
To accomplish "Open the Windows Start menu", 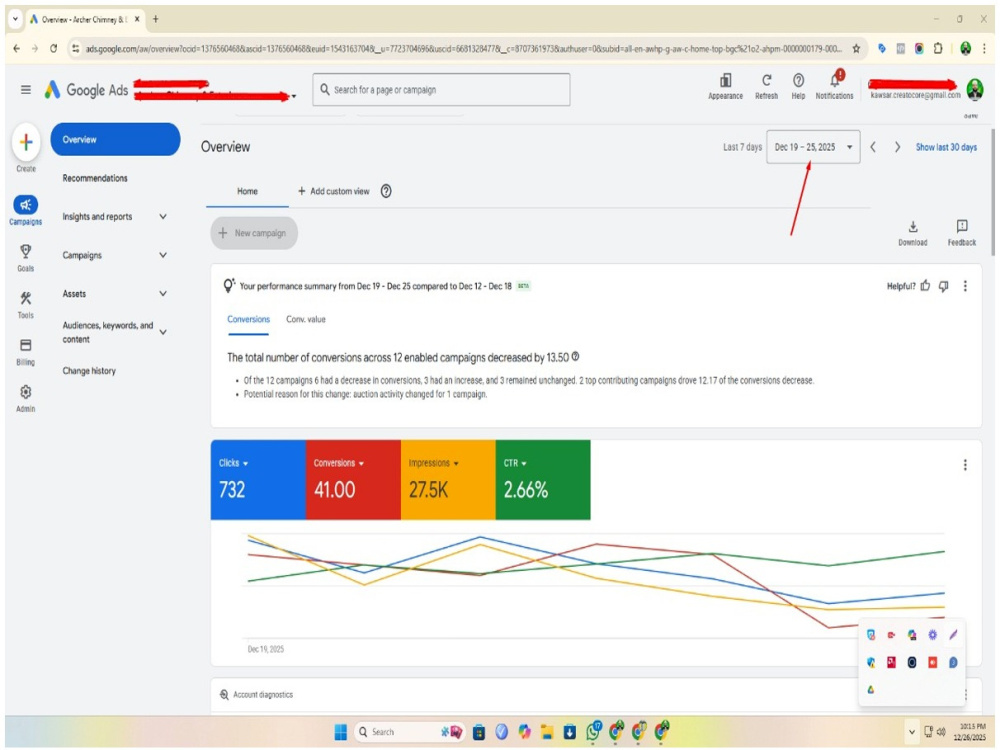I will 341,732.
